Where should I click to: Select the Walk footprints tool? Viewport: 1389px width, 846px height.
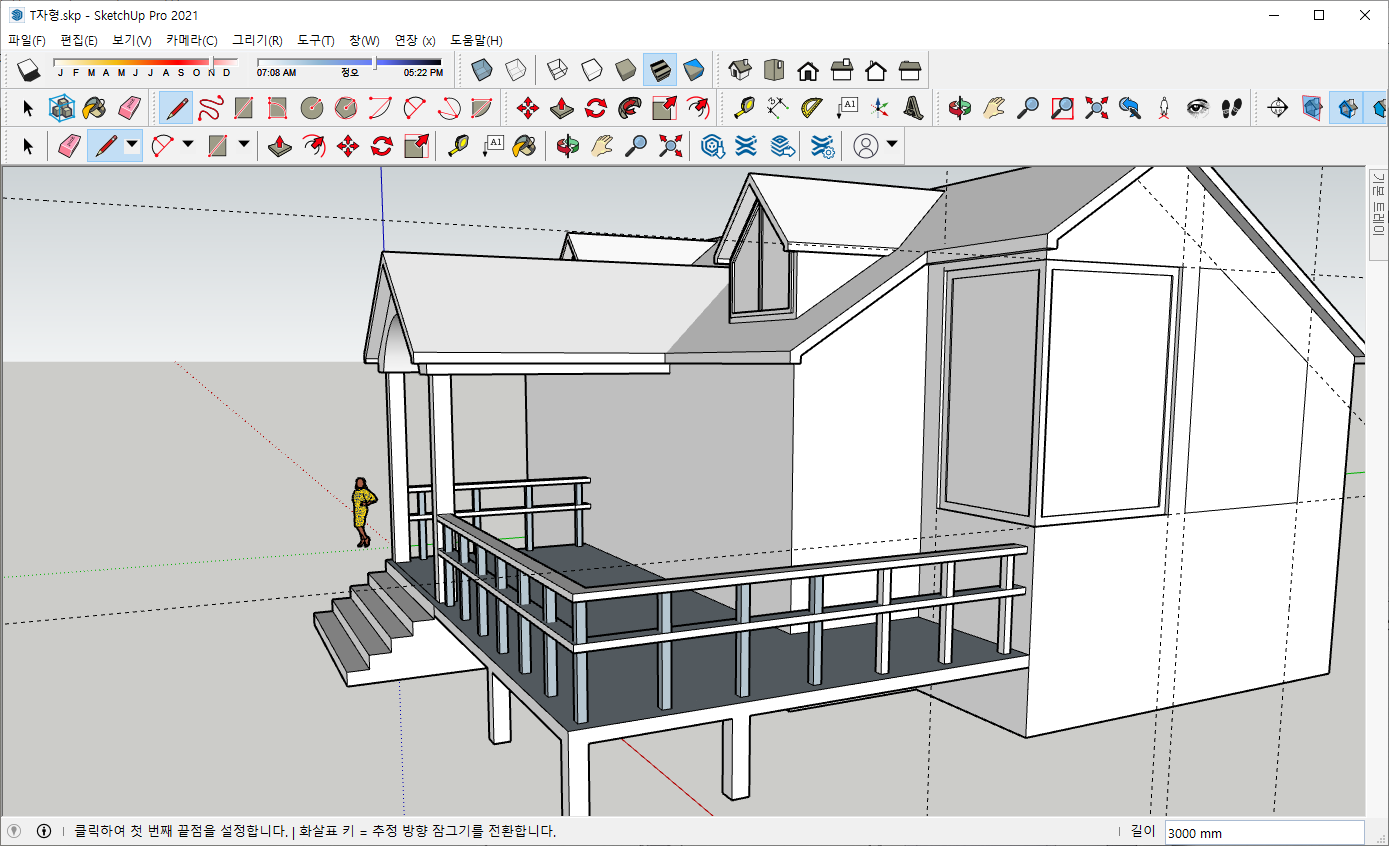[1232, 107]
